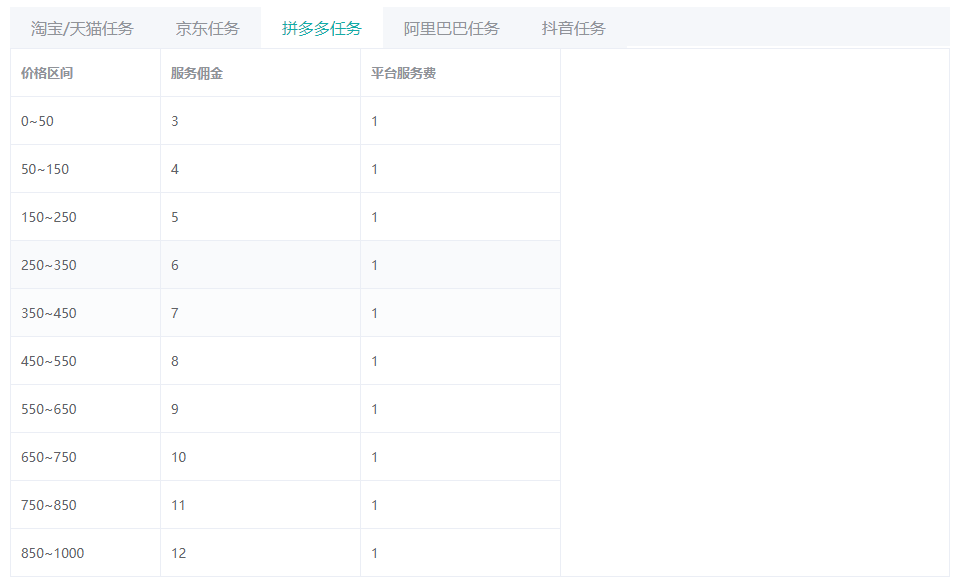The width and height of the screenshot is (957, 583).
Task: Click the 平台服务费 value in the 150~250 row
Action: tap(460, 217)
